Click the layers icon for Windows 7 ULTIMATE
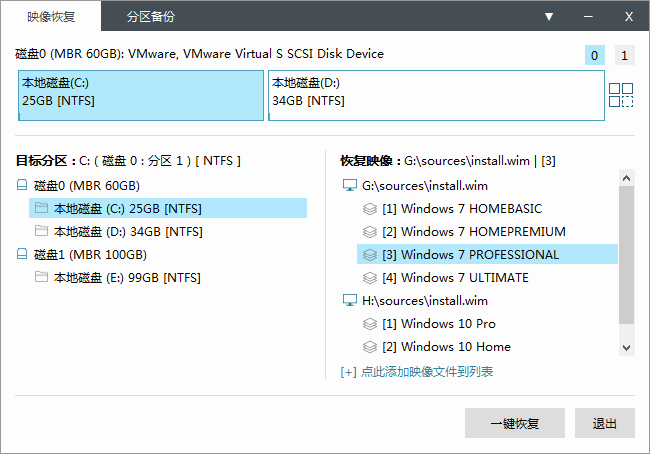Screen dimensions: 650x454 click(x=369, y=277)
